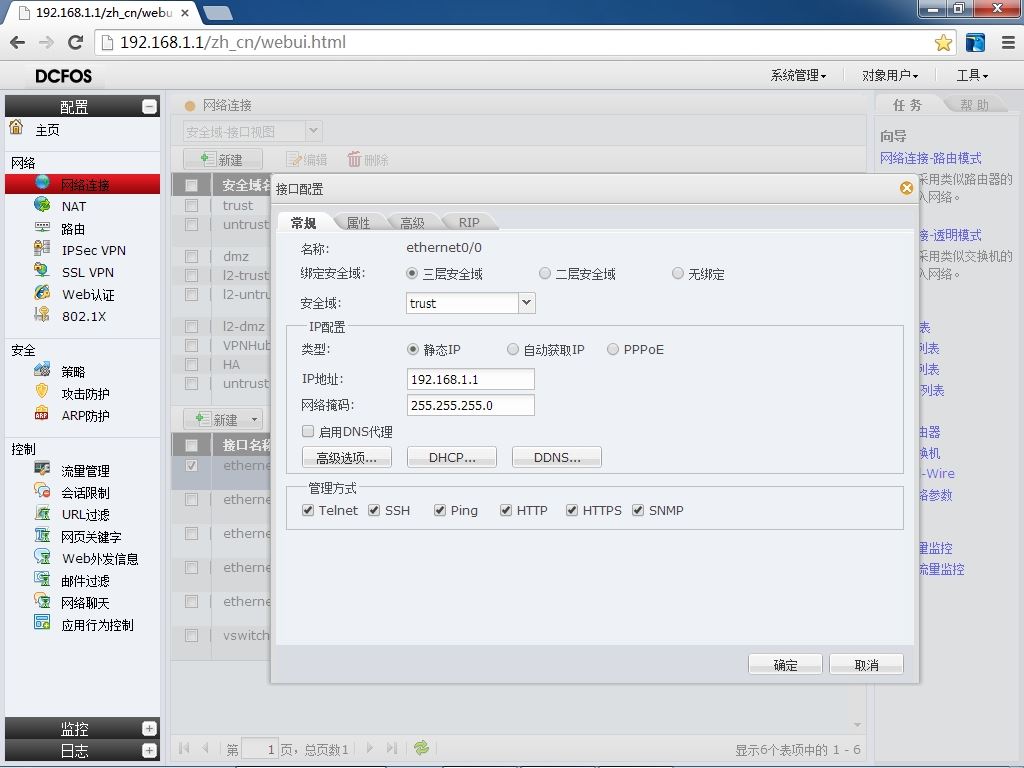The image size is (1024, 768).
Task: Toggle the HTTP checkbox
Action: tap(506, 510)
